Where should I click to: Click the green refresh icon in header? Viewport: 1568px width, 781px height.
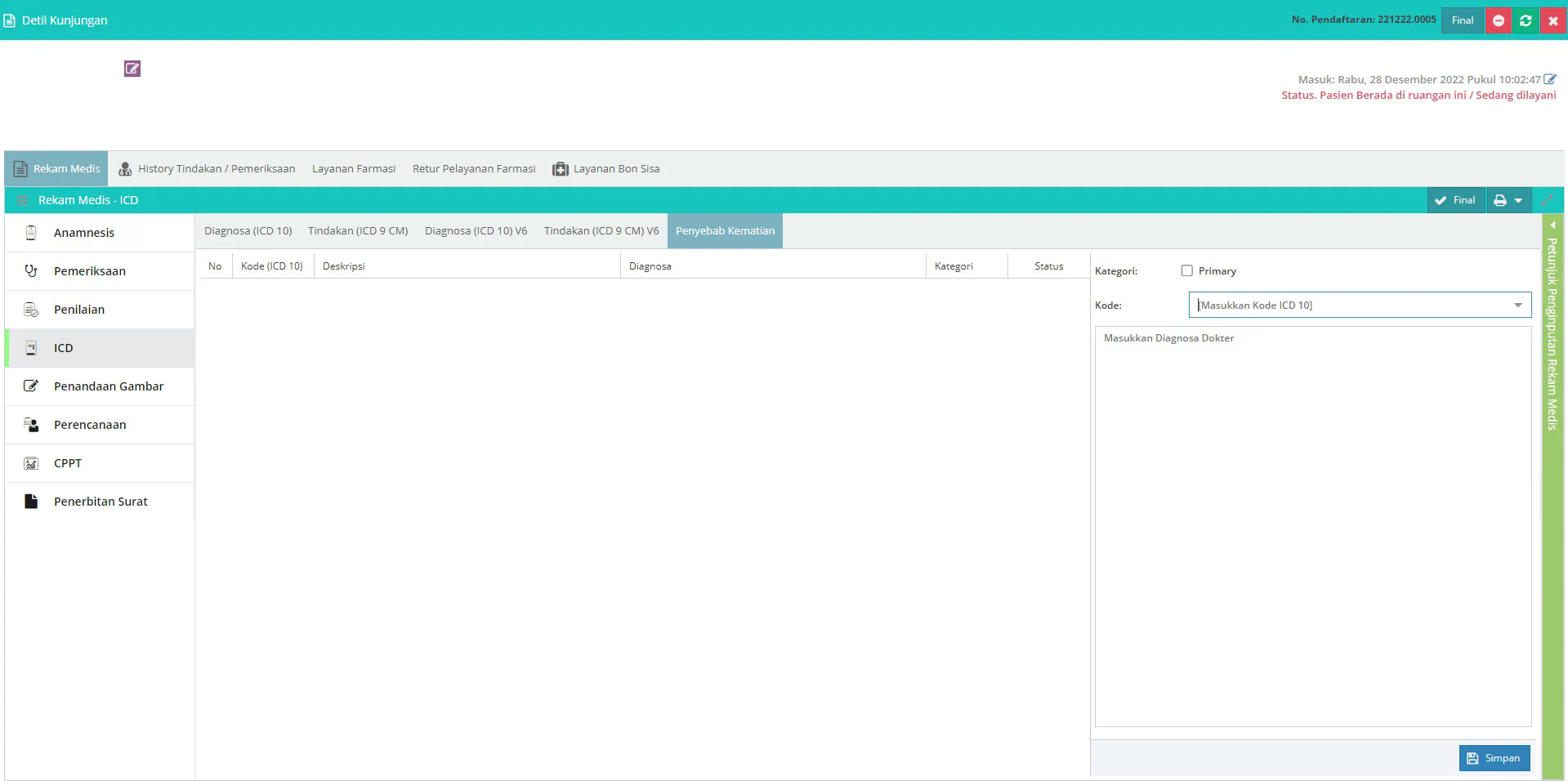(x=1526, y=20)
